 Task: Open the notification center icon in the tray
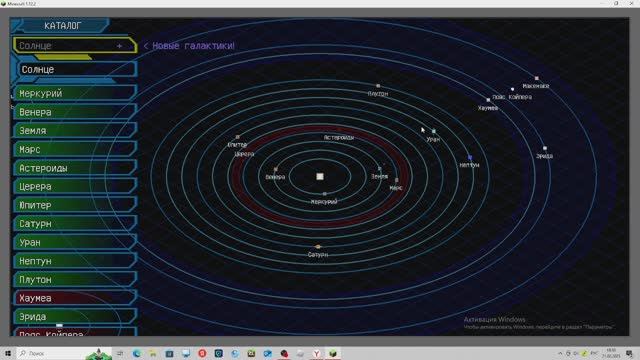click(x=629, y=353)
